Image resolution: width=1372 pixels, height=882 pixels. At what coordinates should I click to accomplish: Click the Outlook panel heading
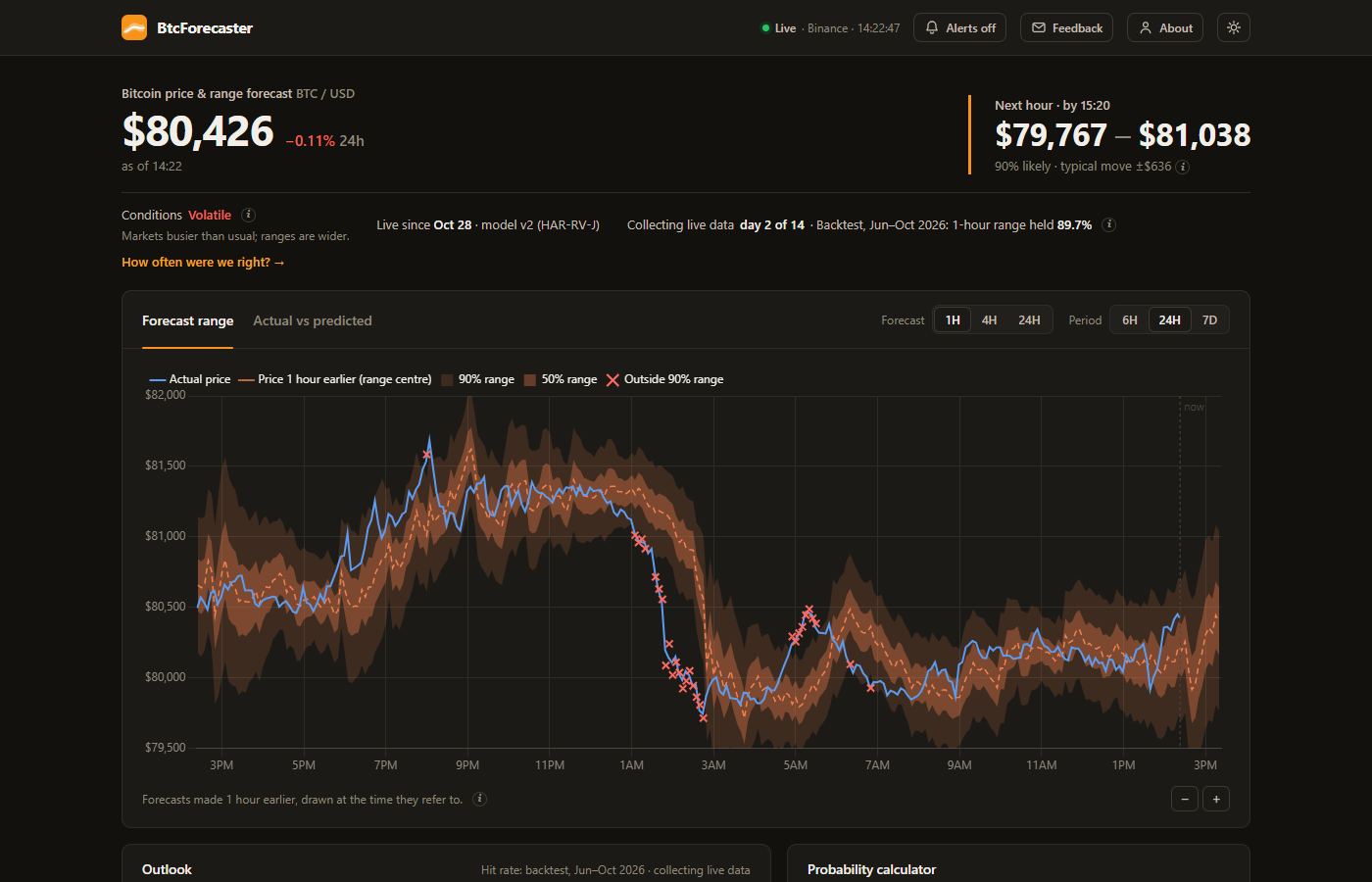click(167, 869)
